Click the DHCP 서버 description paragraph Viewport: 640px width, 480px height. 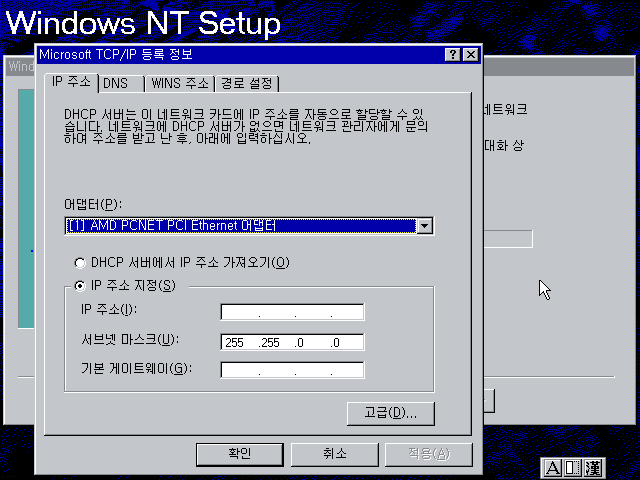pyautogui.click(x=246, y=126)
